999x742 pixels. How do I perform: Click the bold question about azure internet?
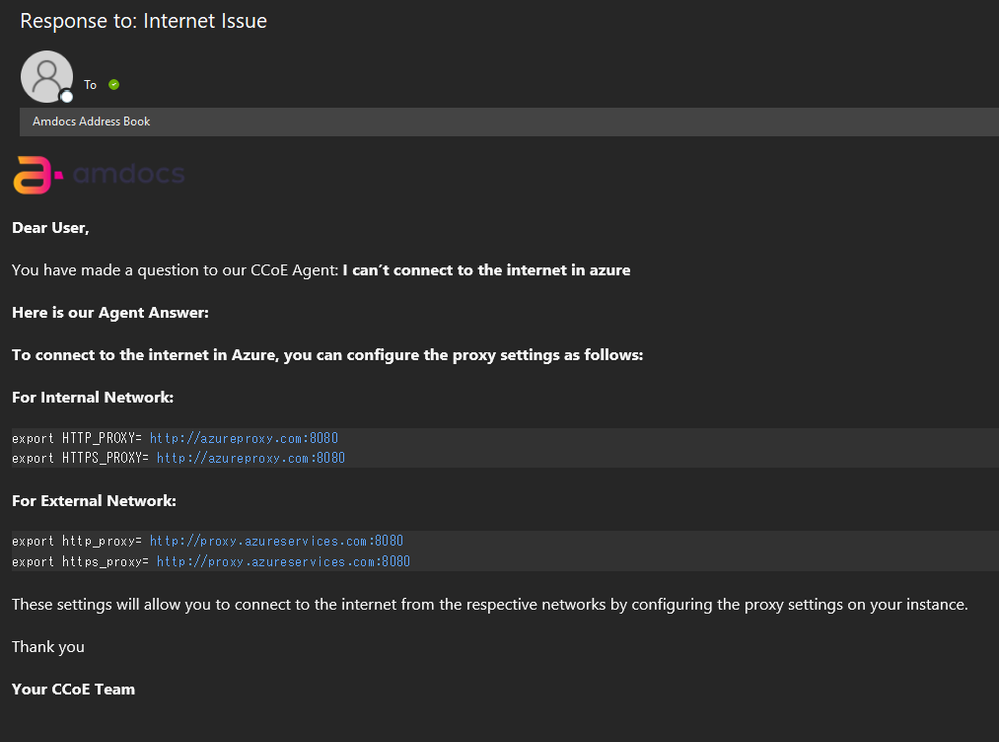pyautogui.click(x=486, y=270)
